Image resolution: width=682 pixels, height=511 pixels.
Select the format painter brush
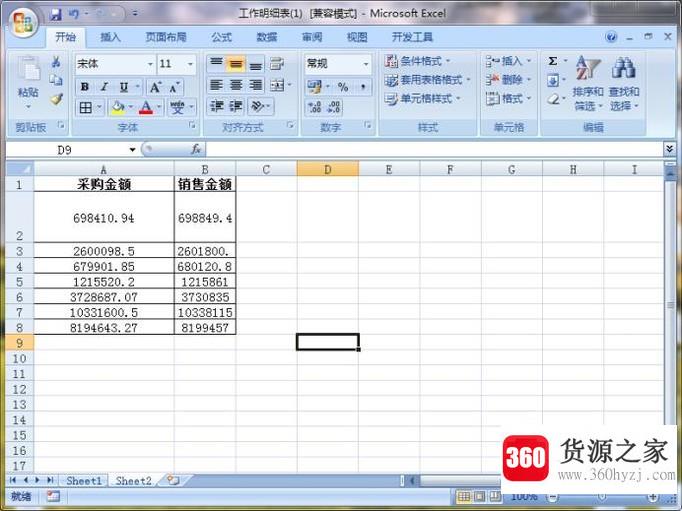56,99
